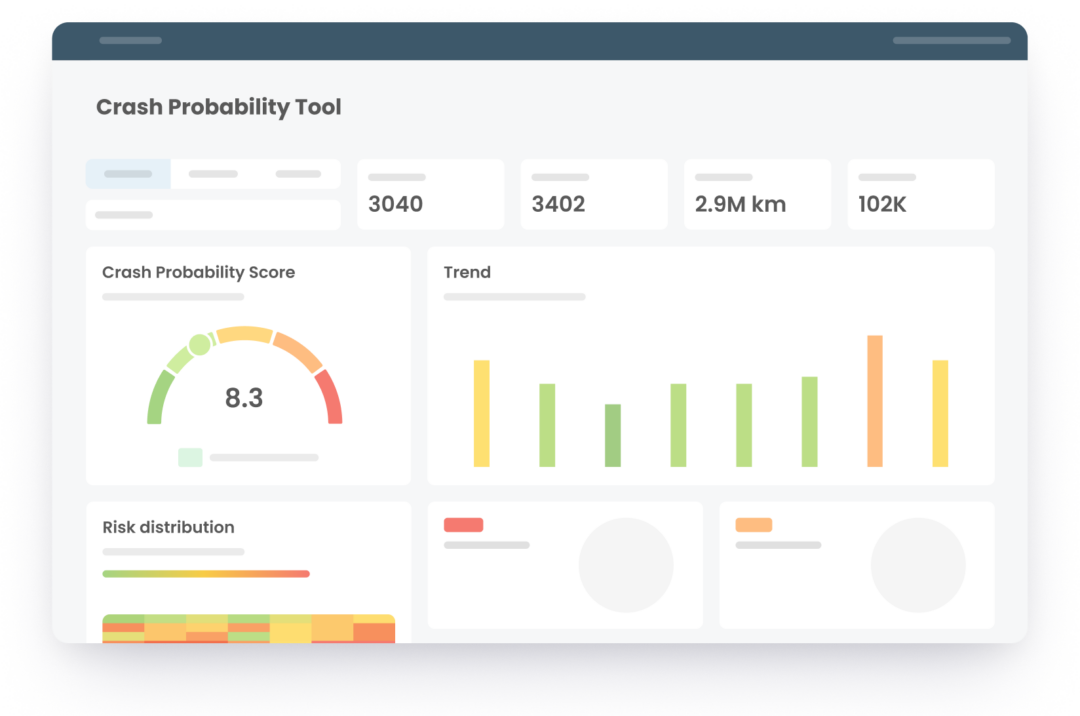1080x716 pixels.
Task: Open the 3402 stat card
Action: 593,194
